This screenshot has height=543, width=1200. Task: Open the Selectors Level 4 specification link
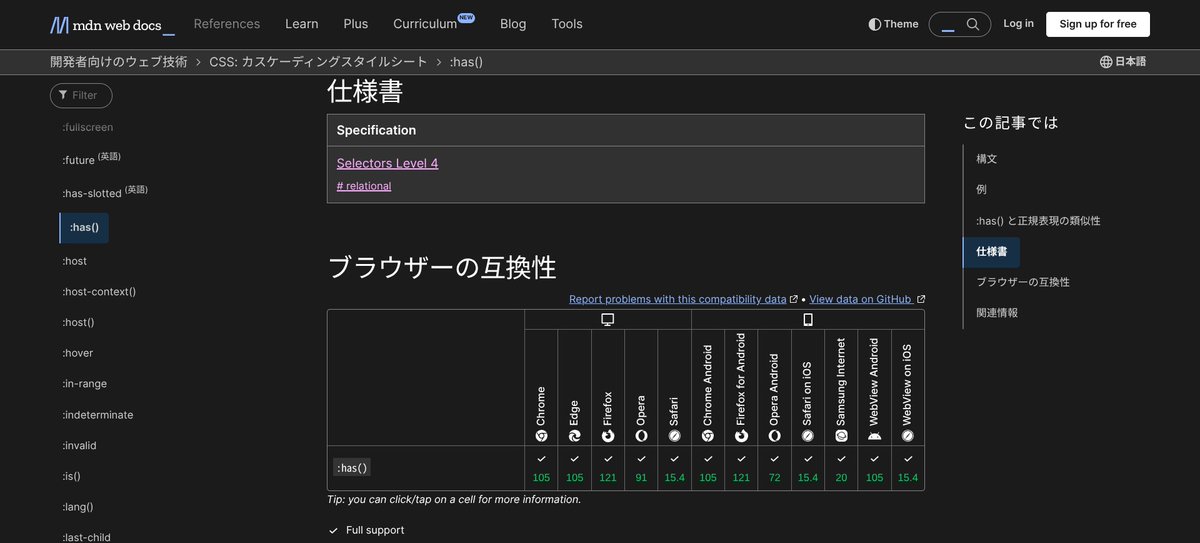pos(387,163)
